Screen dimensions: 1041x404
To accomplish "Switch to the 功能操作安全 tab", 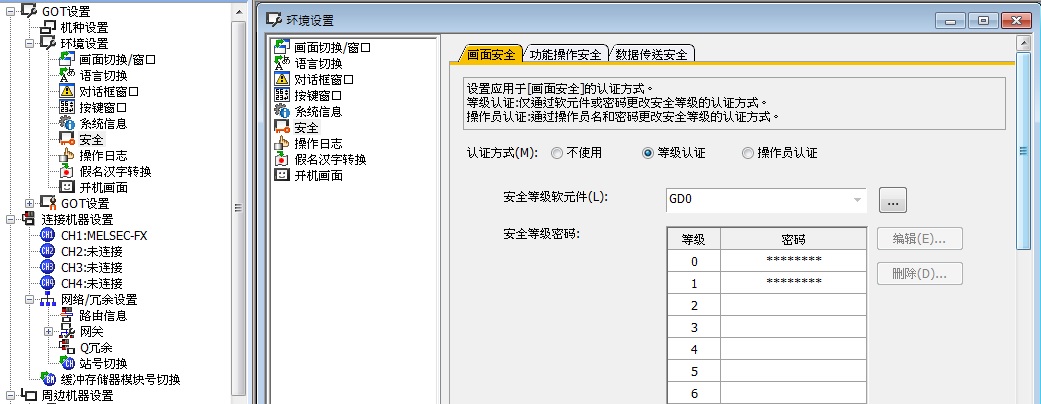I will click(564, 54).
